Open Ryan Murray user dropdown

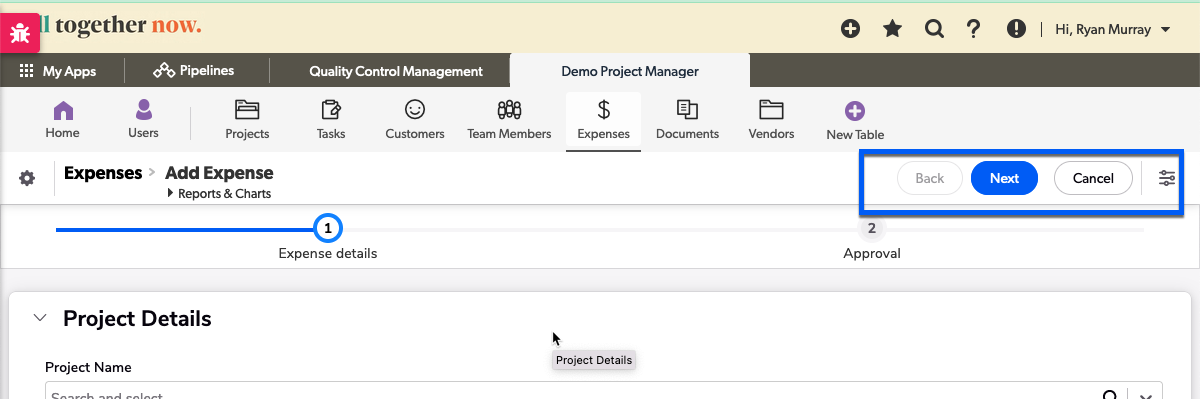(x=1113, y=30)
